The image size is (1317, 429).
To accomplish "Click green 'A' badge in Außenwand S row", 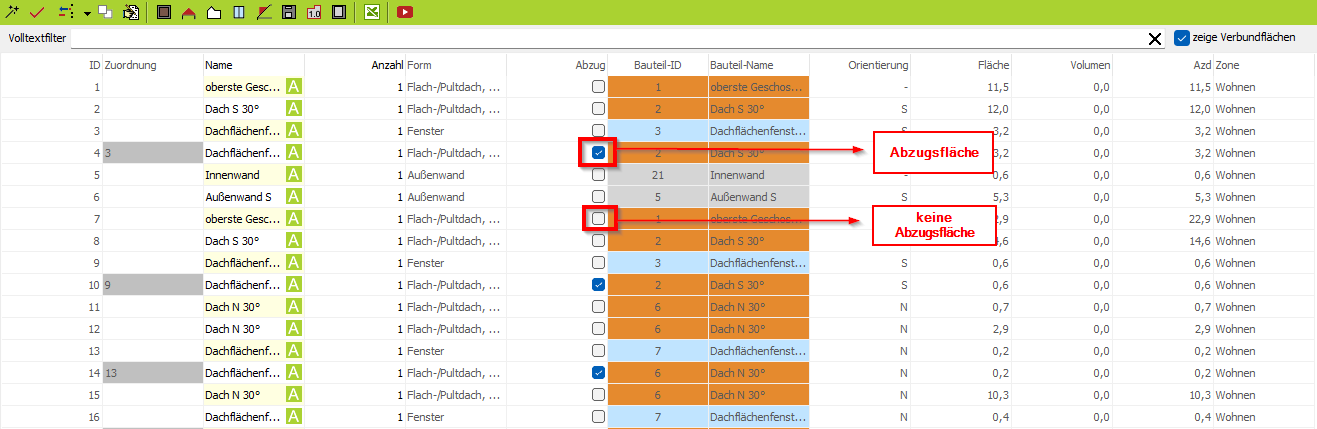I will click(x=294, y=197).
